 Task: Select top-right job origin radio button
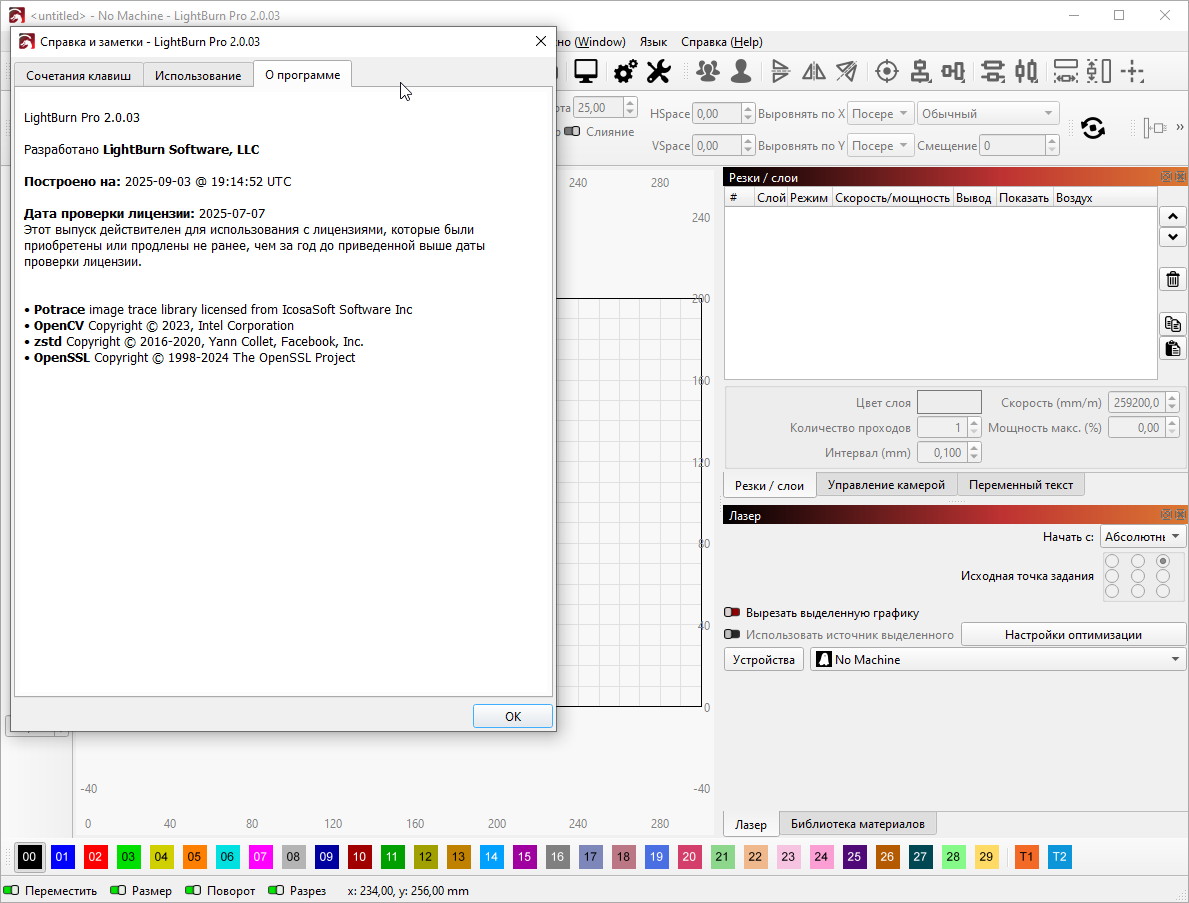click(1163, 561)
